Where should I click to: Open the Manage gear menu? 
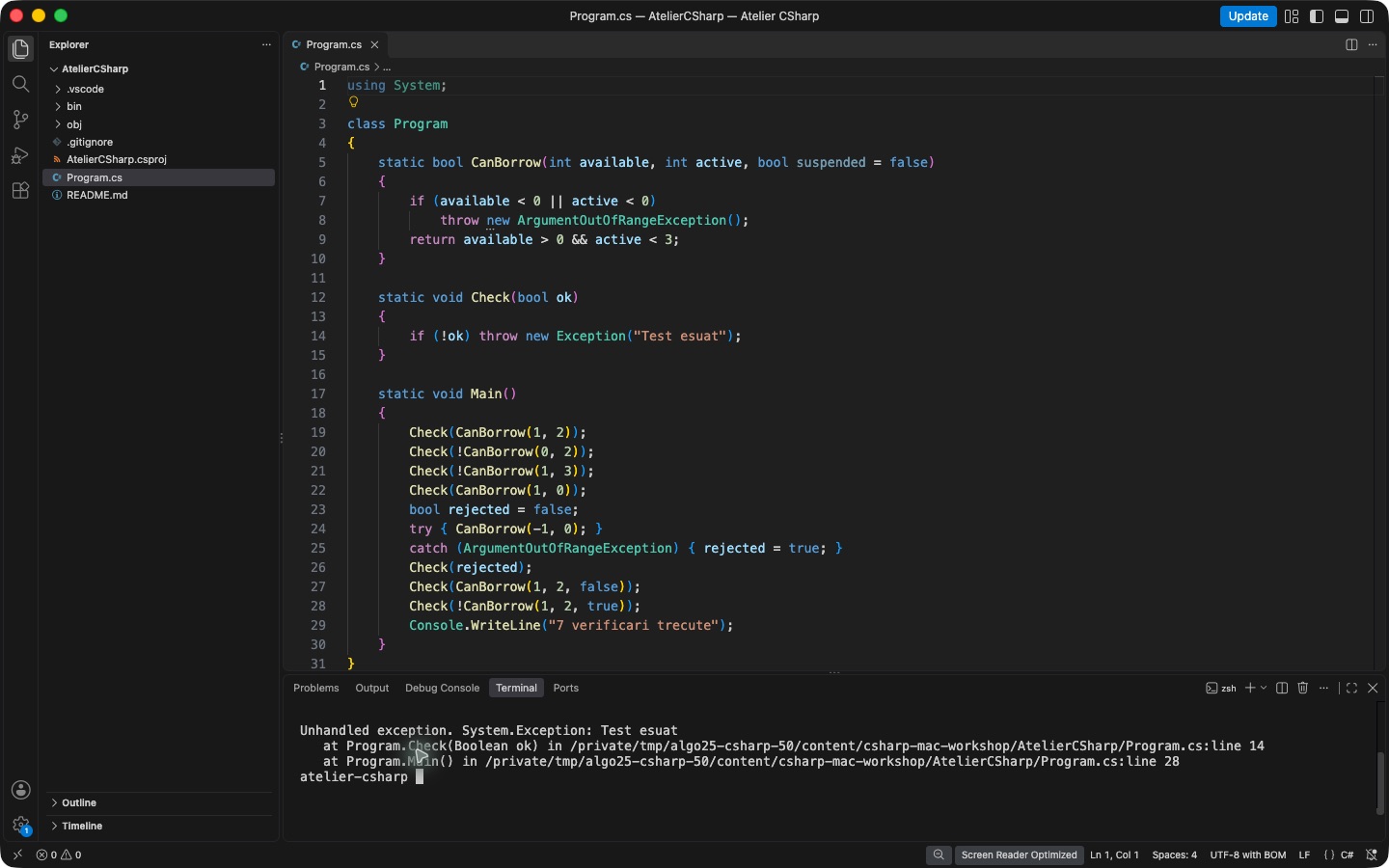coord(20,826)
